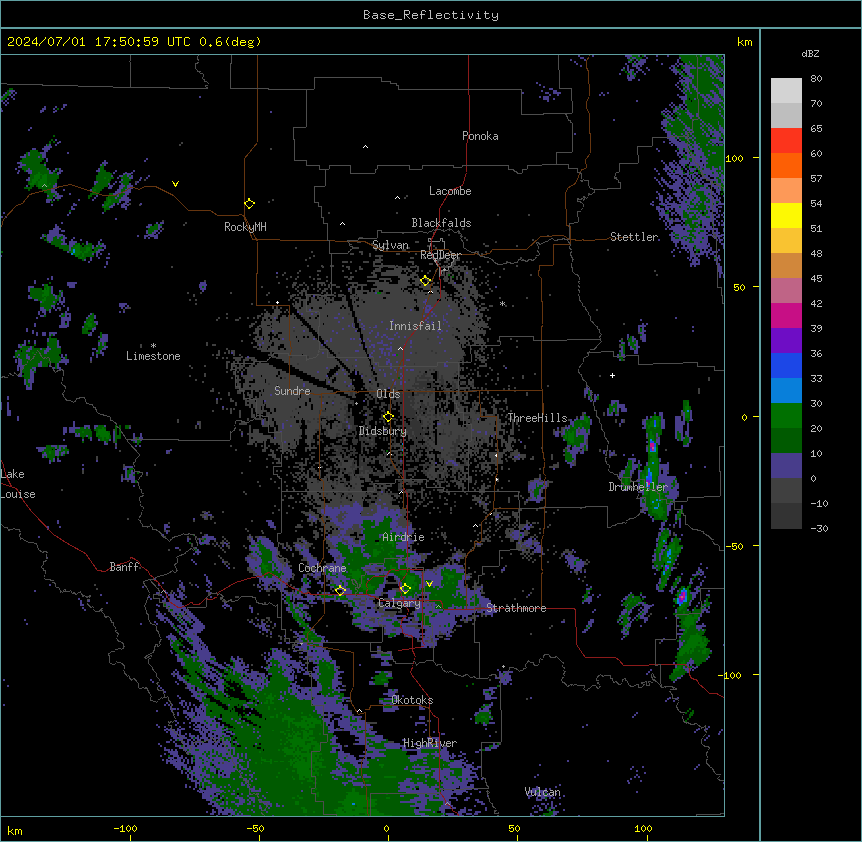This screenshot has width=862, height=842.
Task: Click the slate purple 10-0 dBZ swatch
Action: (x=786, y=466)
